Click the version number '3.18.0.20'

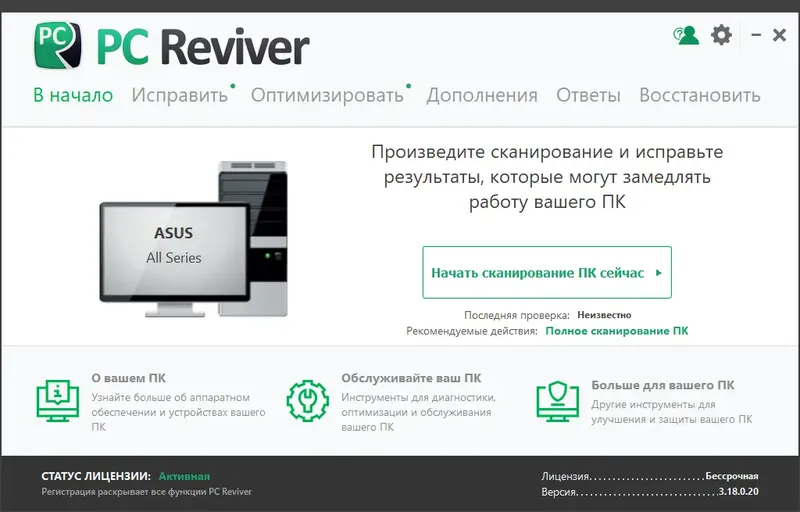point(738,492)
